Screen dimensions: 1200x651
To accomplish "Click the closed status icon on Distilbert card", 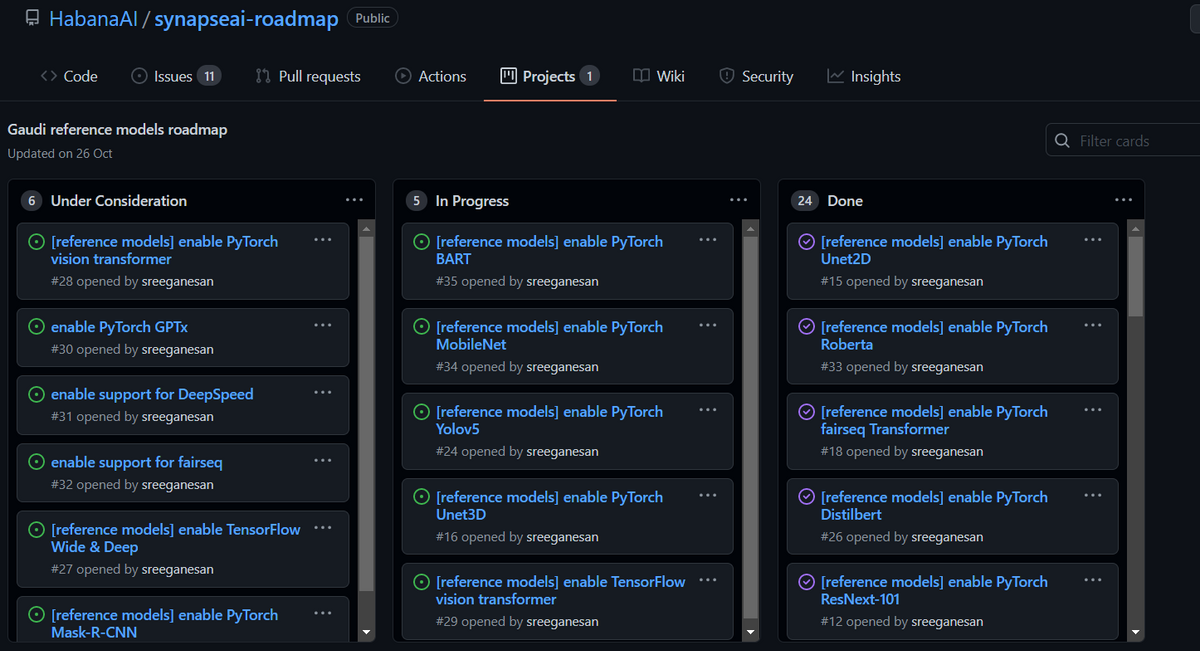I will pyautogui.click(x=806, y=497).
